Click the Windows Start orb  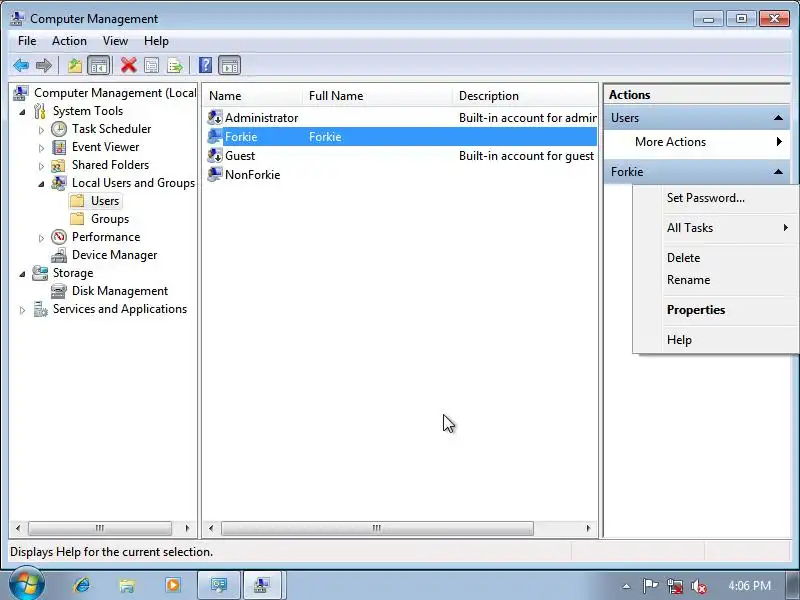(x=26, y=585)
